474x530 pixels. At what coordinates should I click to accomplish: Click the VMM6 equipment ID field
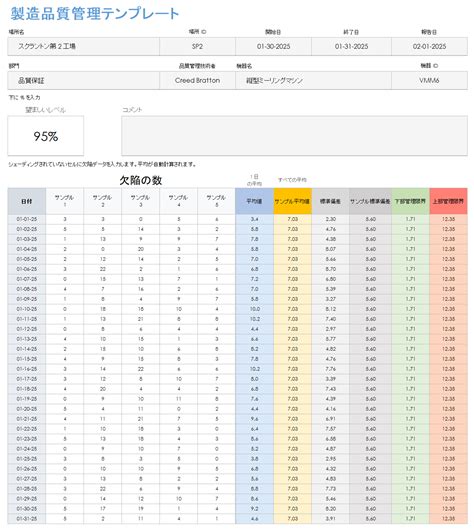click(x=429, y=80)
